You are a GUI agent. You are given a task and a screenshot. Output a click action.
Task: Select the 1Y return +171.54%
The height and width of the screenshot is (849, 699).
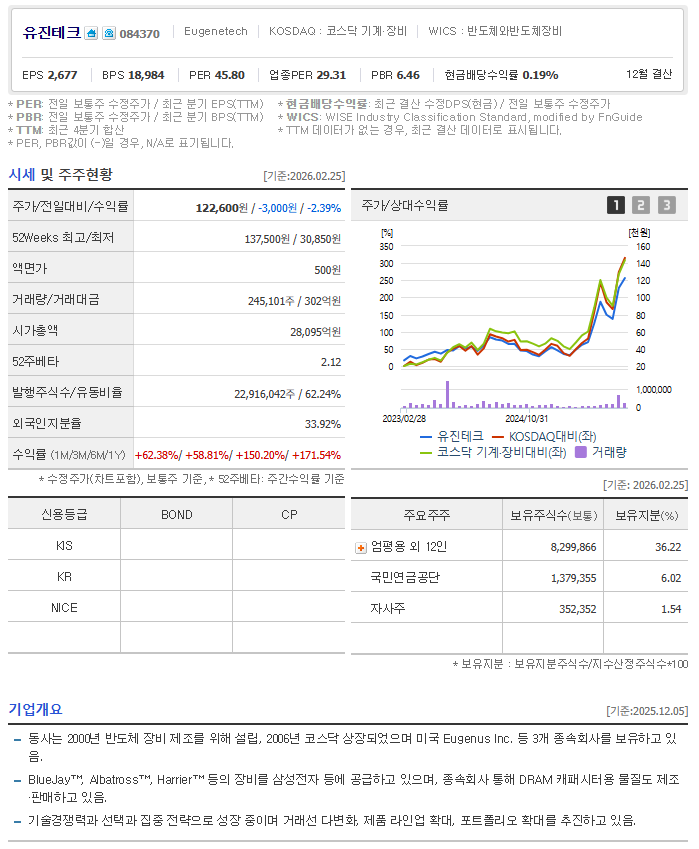[316, 455]
